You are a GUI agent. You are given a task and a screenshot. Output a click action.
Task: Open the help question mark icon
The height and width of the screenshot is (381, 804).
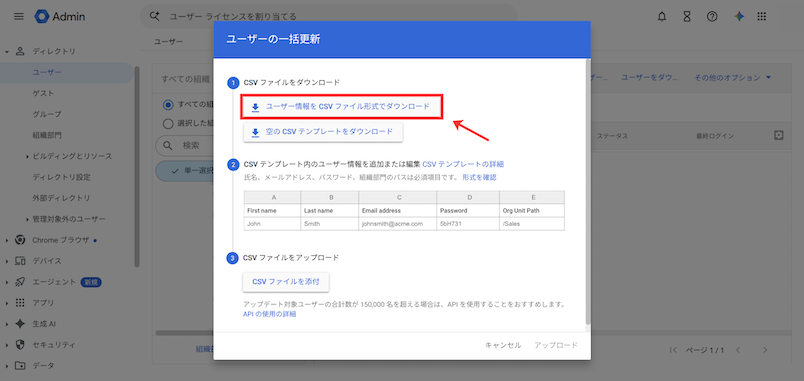712,16
